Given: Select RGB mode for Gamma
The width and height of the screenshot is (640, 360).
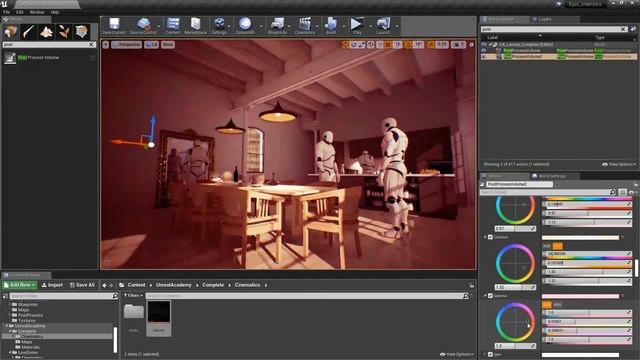Looking at the screenshot, I should pyautogui.click(x=547, y=305).
